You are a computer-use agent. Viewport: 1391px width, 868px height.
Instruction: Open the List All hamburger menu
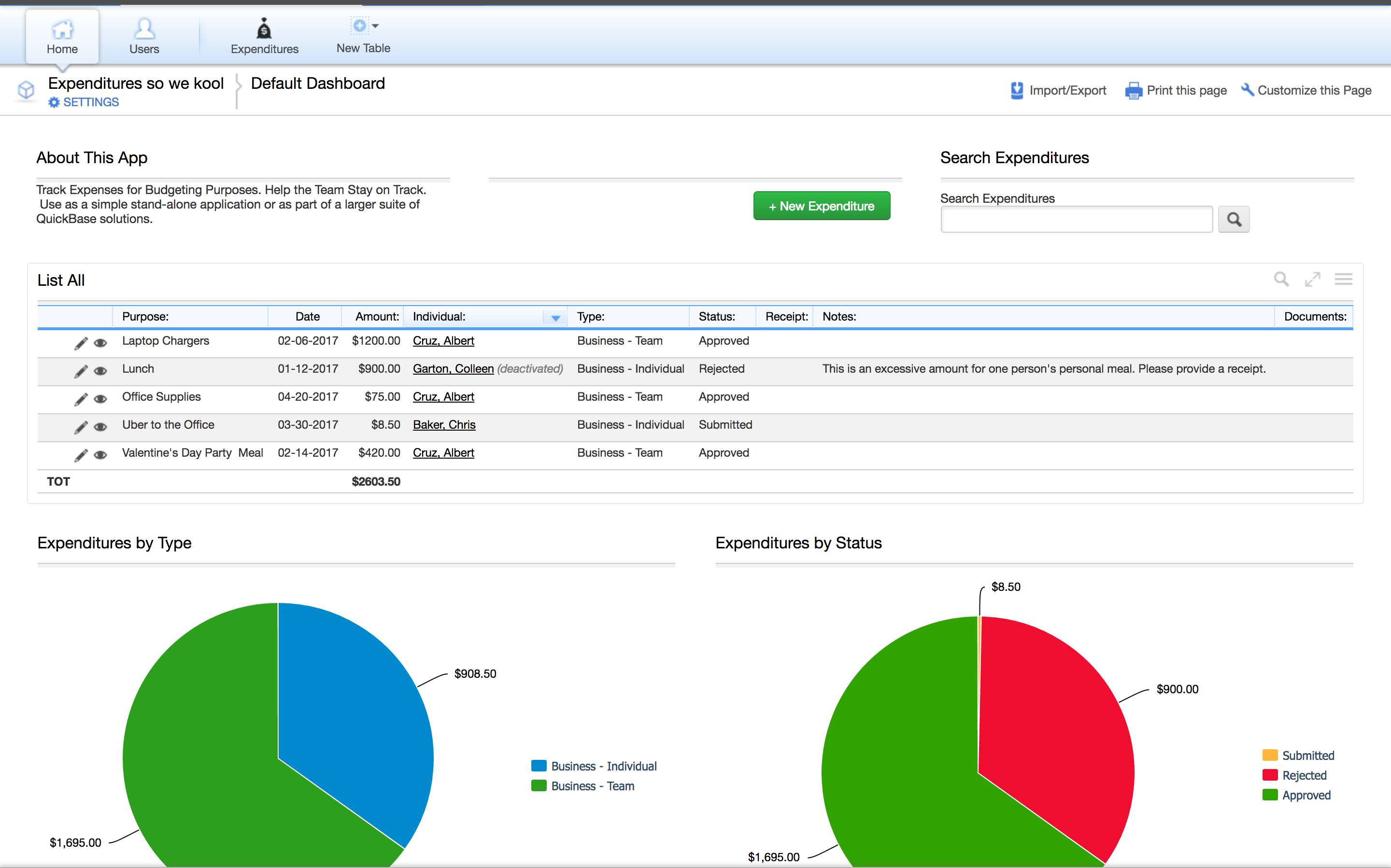[1343, 279]
